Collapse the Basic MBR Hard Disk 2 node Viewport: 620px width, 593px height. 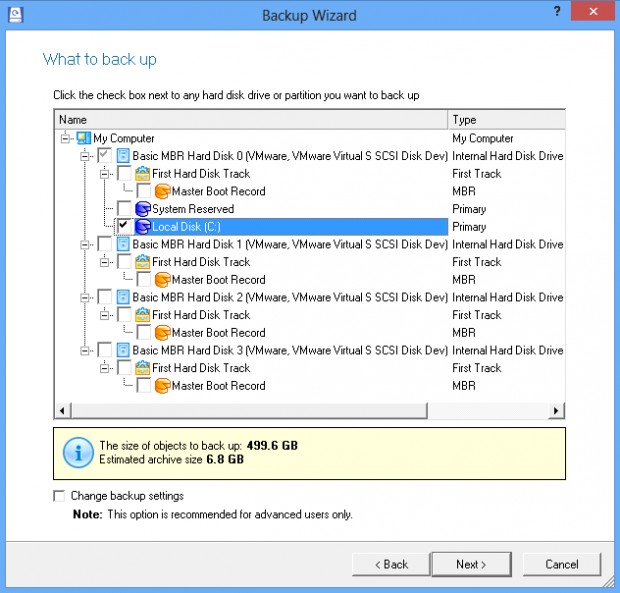[85, 298]
